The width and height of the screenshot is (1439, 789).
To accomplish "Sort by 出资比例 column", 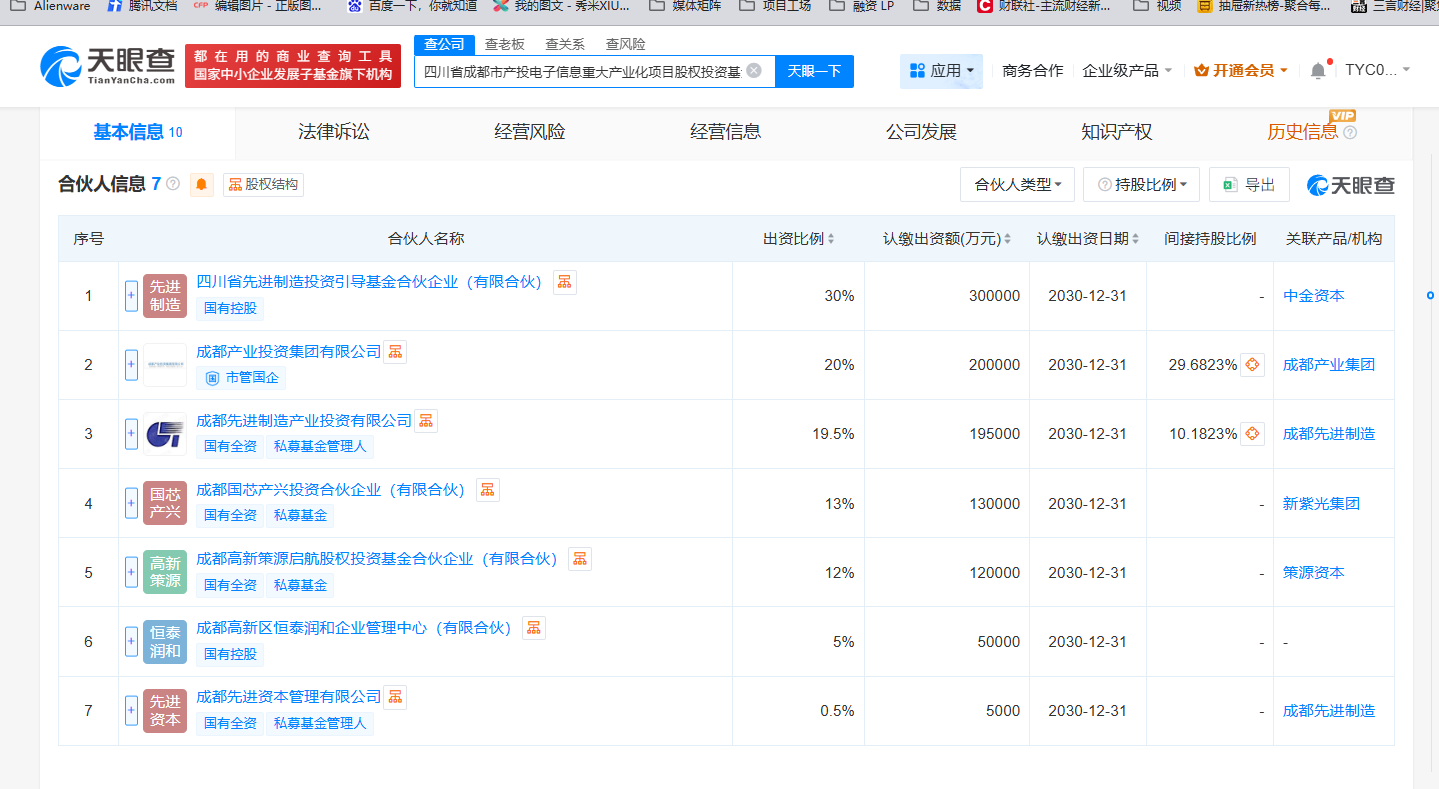I will click(x=798, y=239).
